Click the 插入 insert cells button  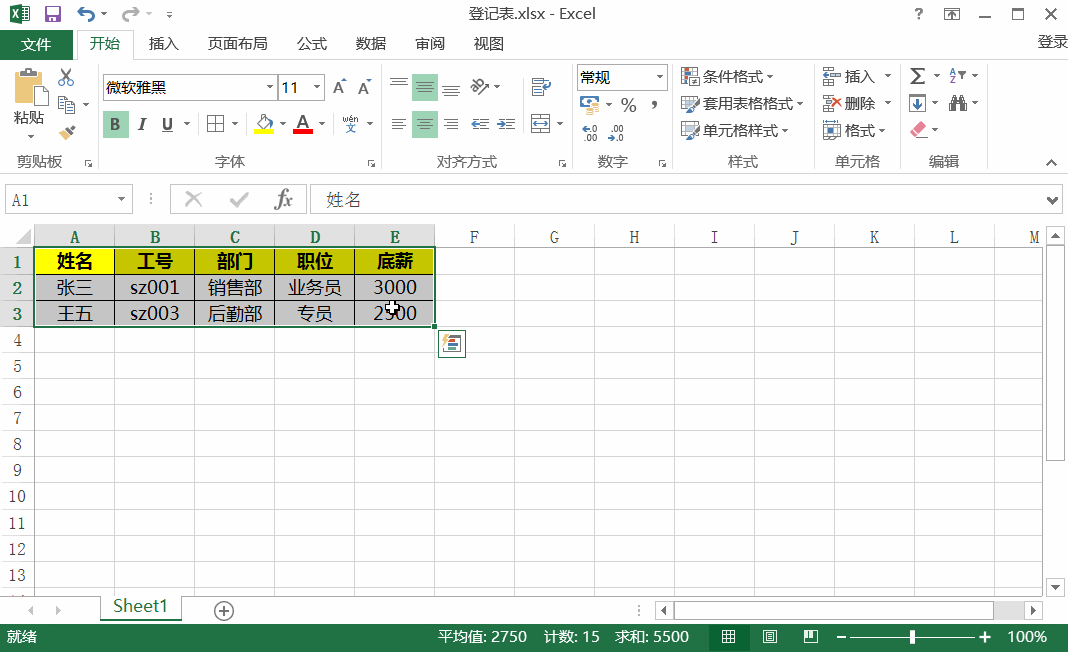point(849,76)
